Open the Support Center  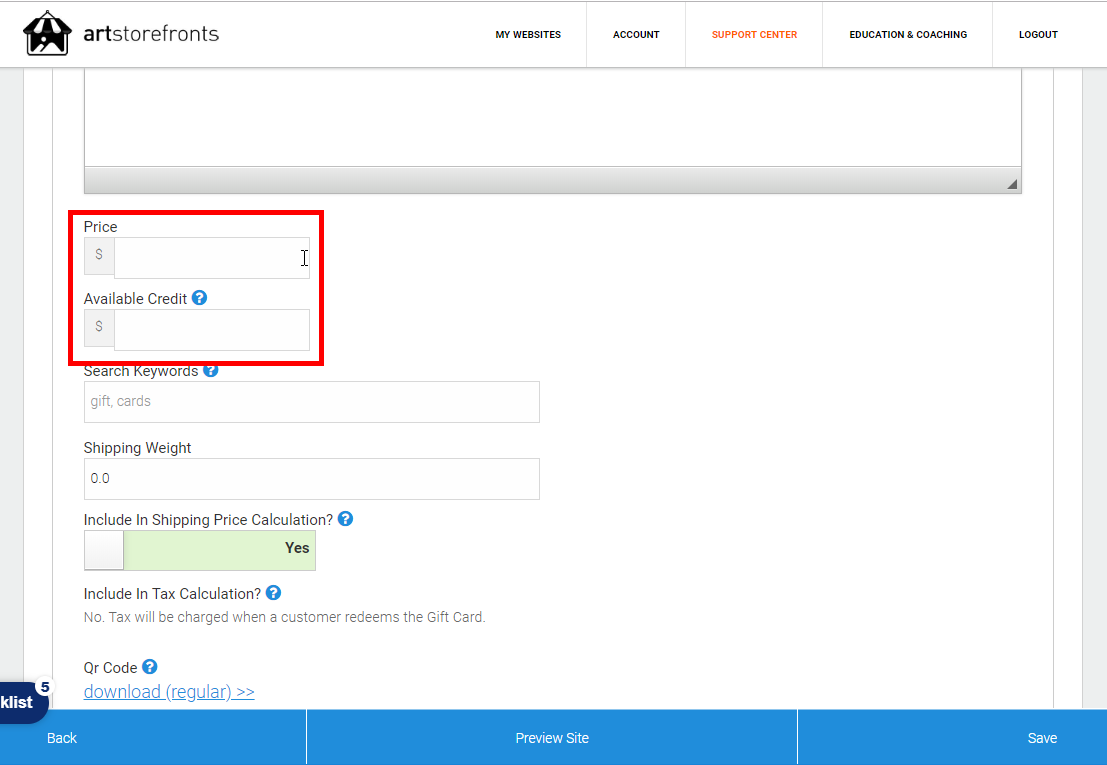[x=754, y=35]
